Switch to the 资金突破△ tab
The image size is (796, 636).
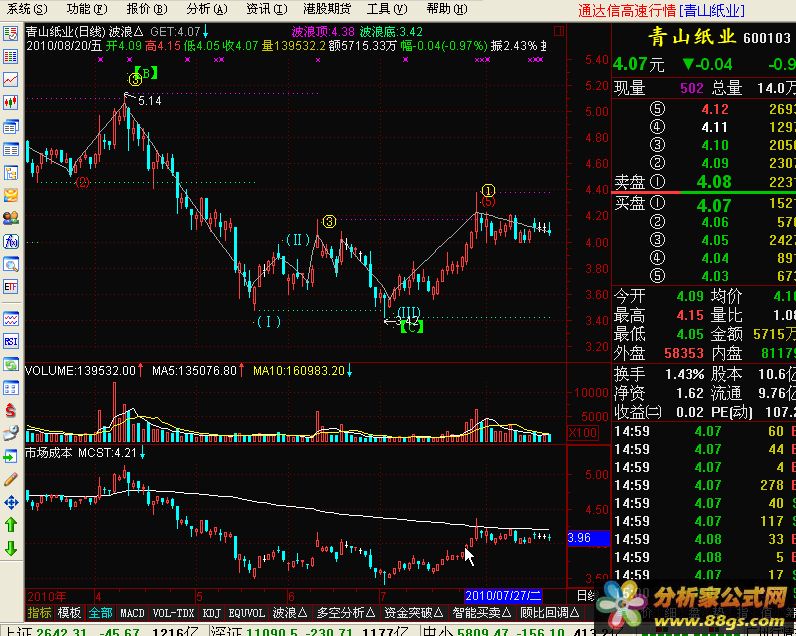point(414,613)
